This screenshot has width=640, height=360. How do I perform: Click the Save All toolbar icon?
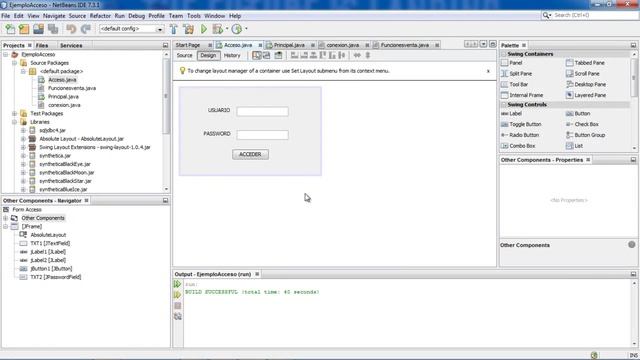[53, 29]
